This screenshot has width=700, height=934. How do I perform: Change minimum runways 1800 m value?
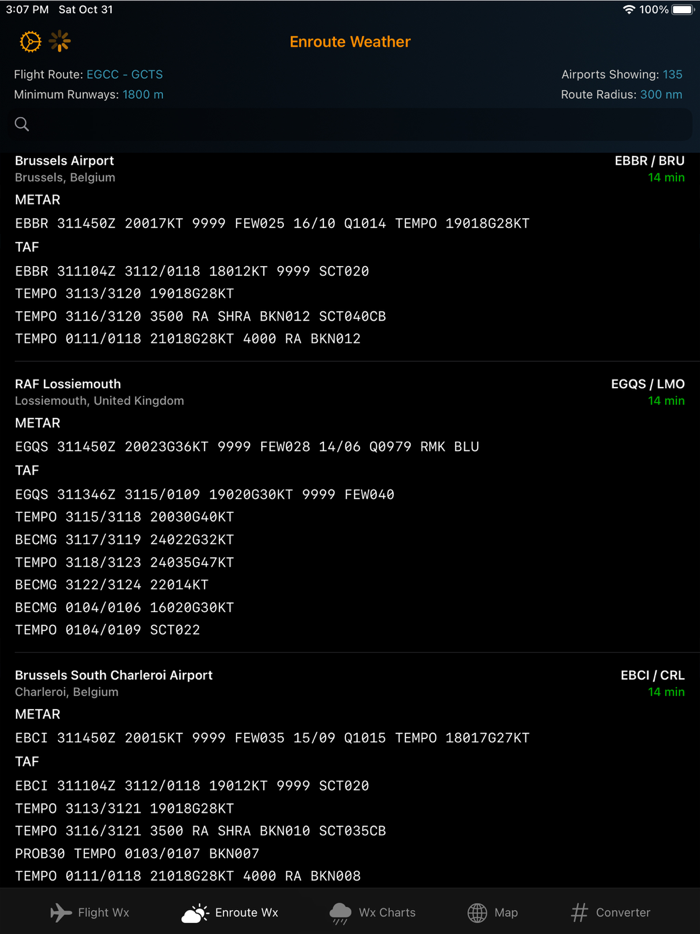(143, 94)
